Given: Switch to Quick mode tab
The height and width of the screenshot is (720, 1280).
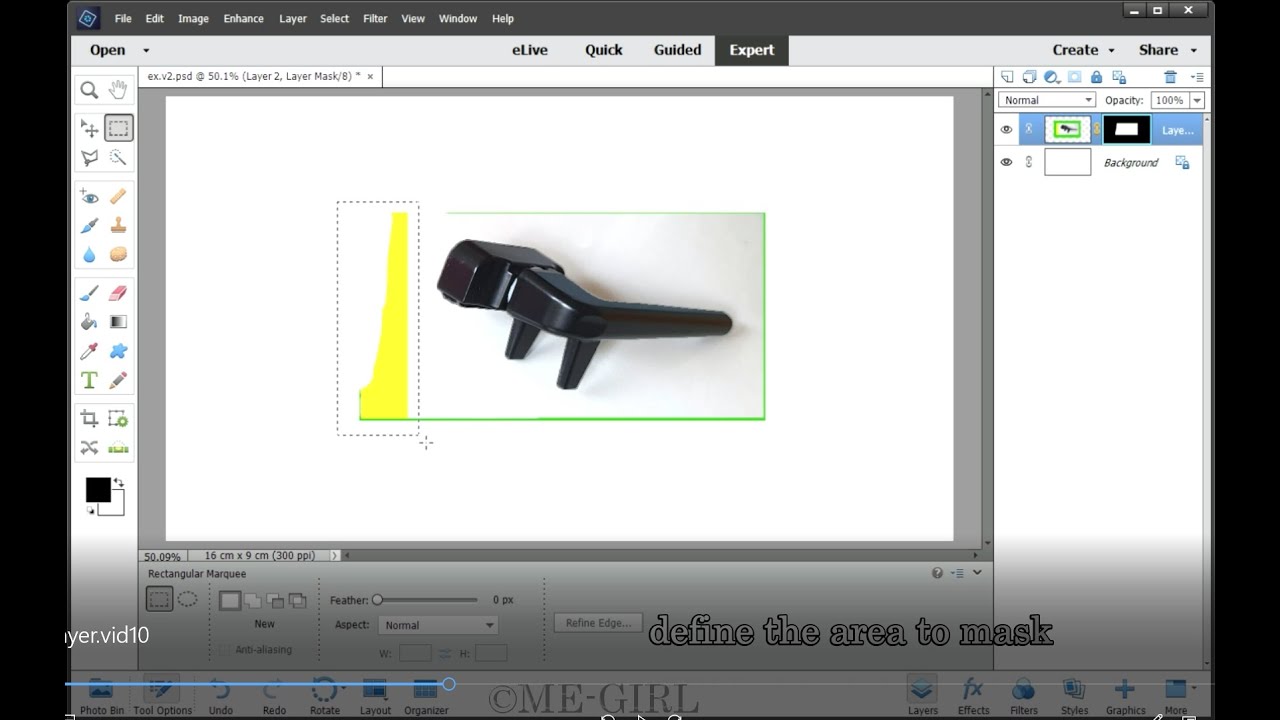Looking at the screenshot, I should click(x=604, y=50).
